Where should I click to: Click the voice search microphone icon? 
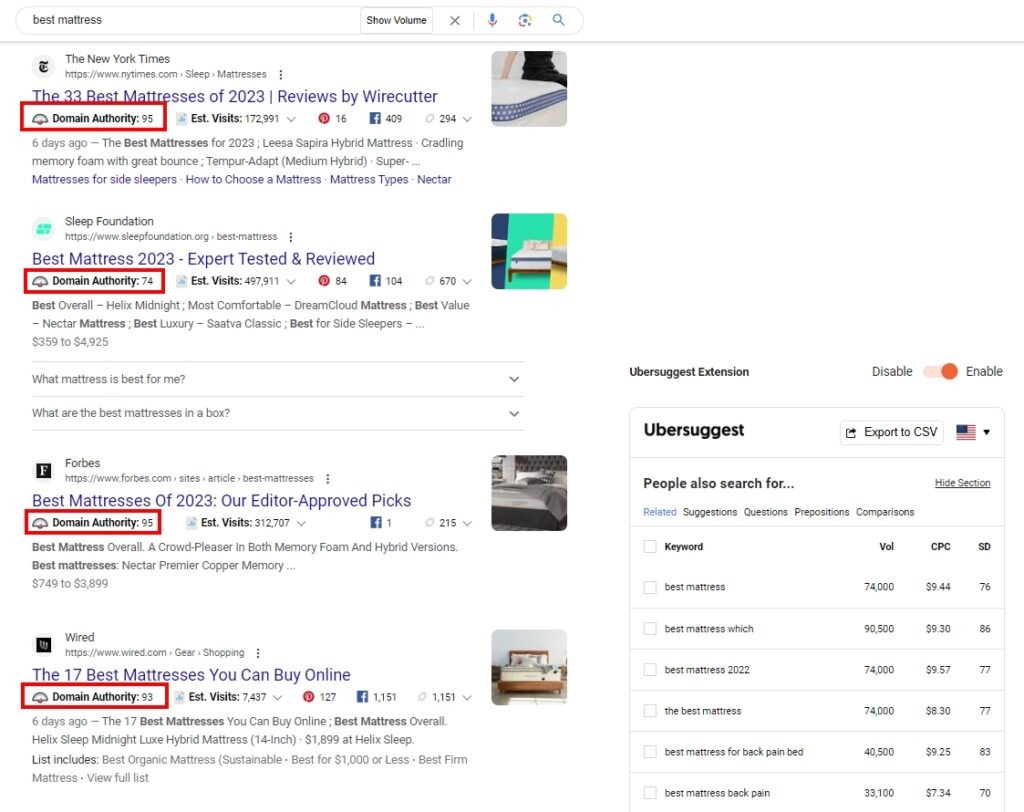coord(492,20)
